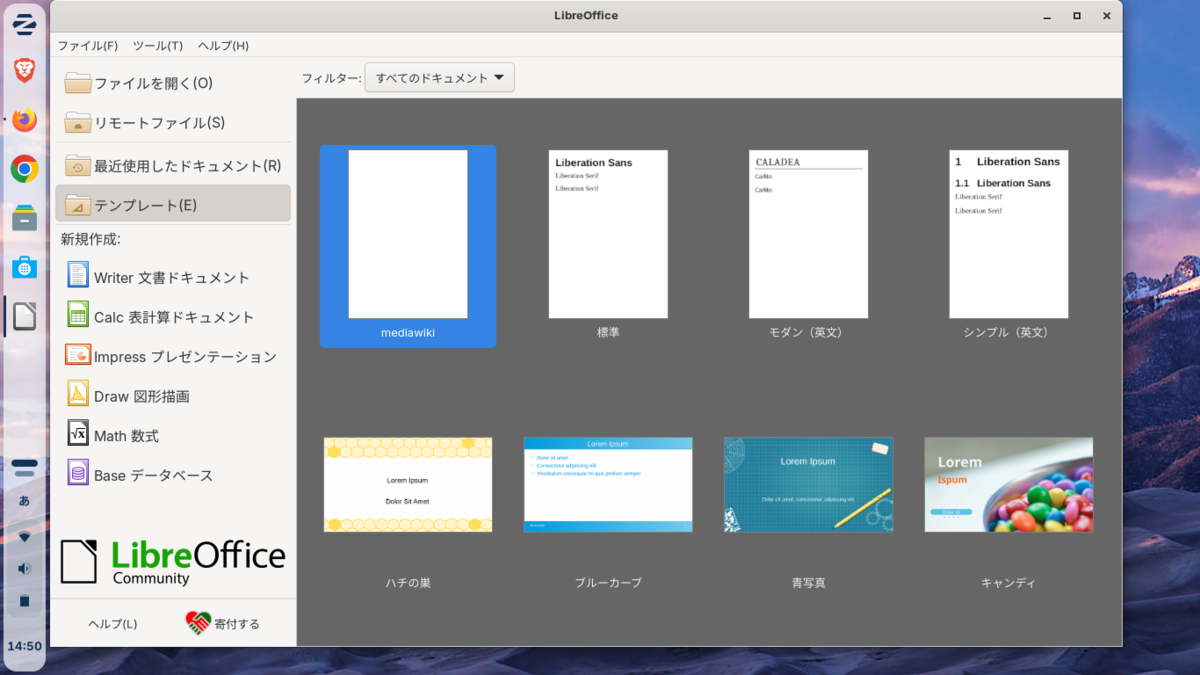Show 最近使用したドキュメント(R) recent documents
Viewport: 1200px width, 675px height.
click(x=173, y=165)
